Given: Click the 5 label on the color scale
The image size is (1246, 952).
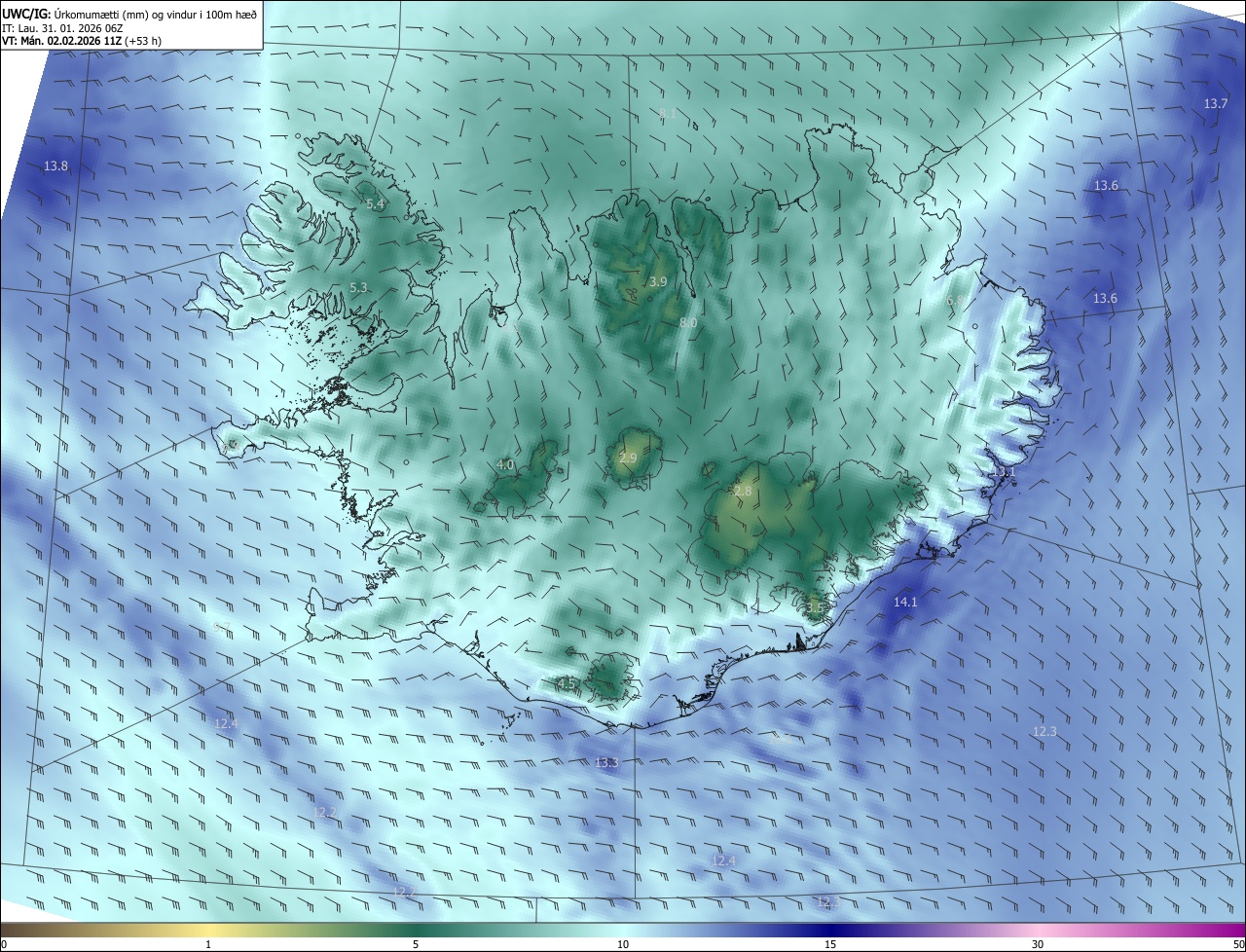Looking at the screenshot, I should [416, 944].
